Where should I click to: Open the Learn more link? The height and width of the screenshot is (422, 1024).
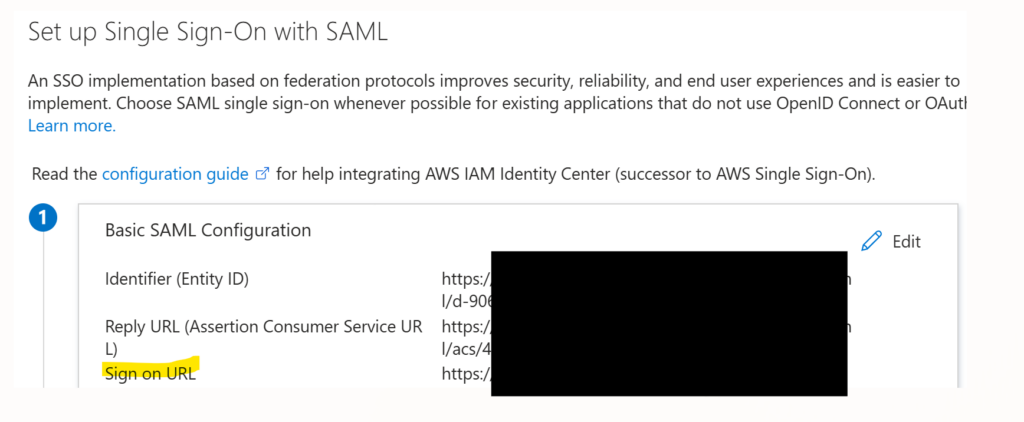pyautogui.click(x=72, y=126)
